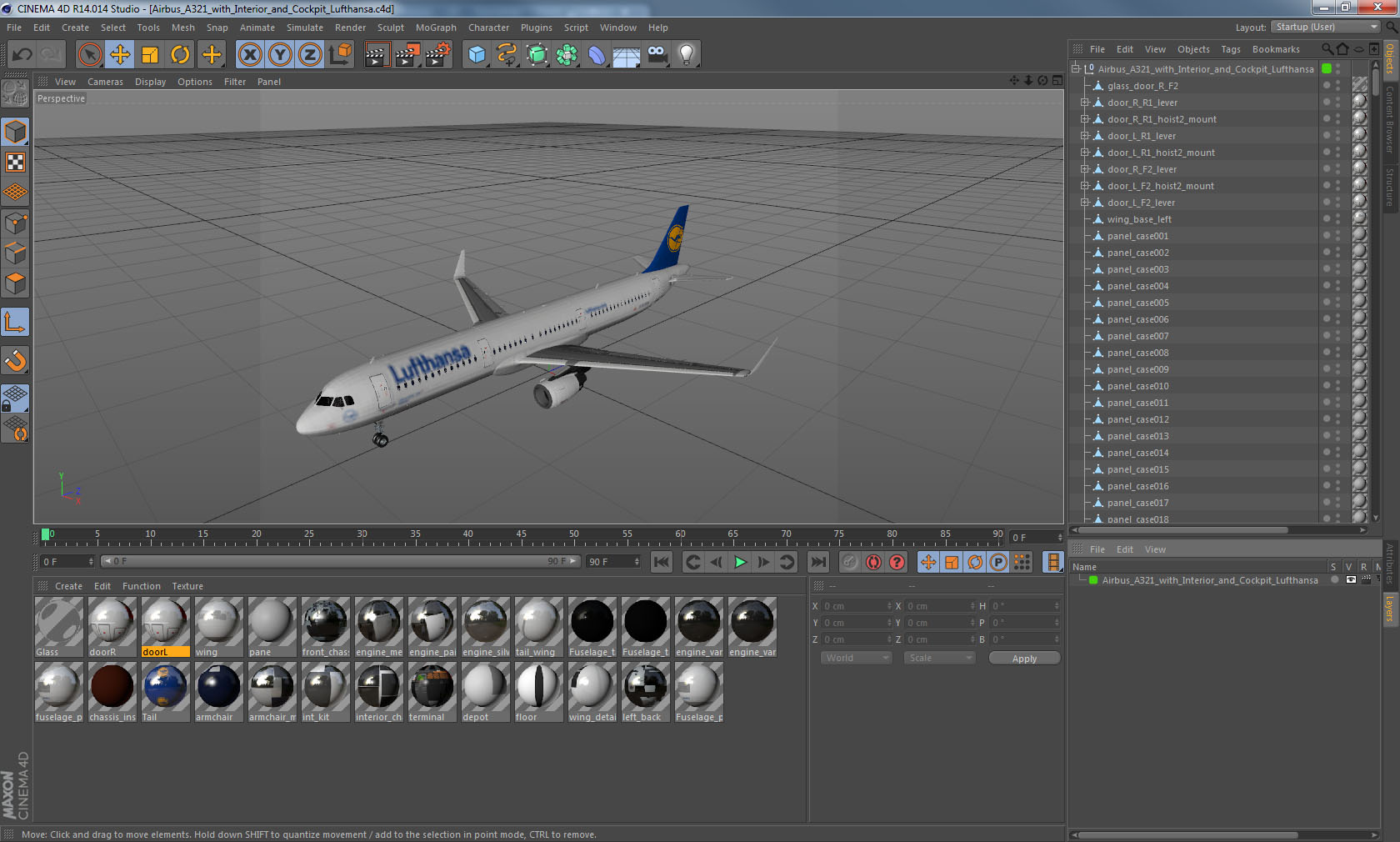This screenshot has height=842, width=1400.
Task: Click the X position input field
Action: (x=857, y=606)
